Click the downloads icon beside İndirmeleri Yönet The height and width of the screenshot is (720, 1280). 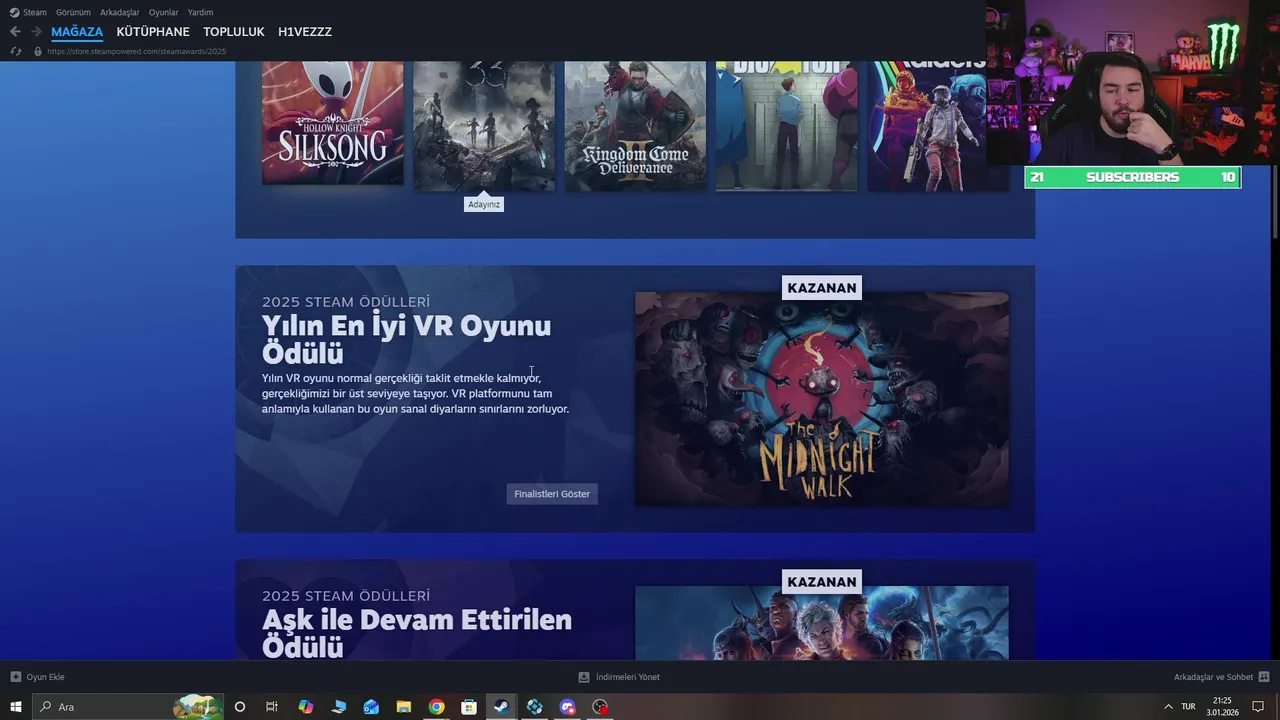point(584,677)
